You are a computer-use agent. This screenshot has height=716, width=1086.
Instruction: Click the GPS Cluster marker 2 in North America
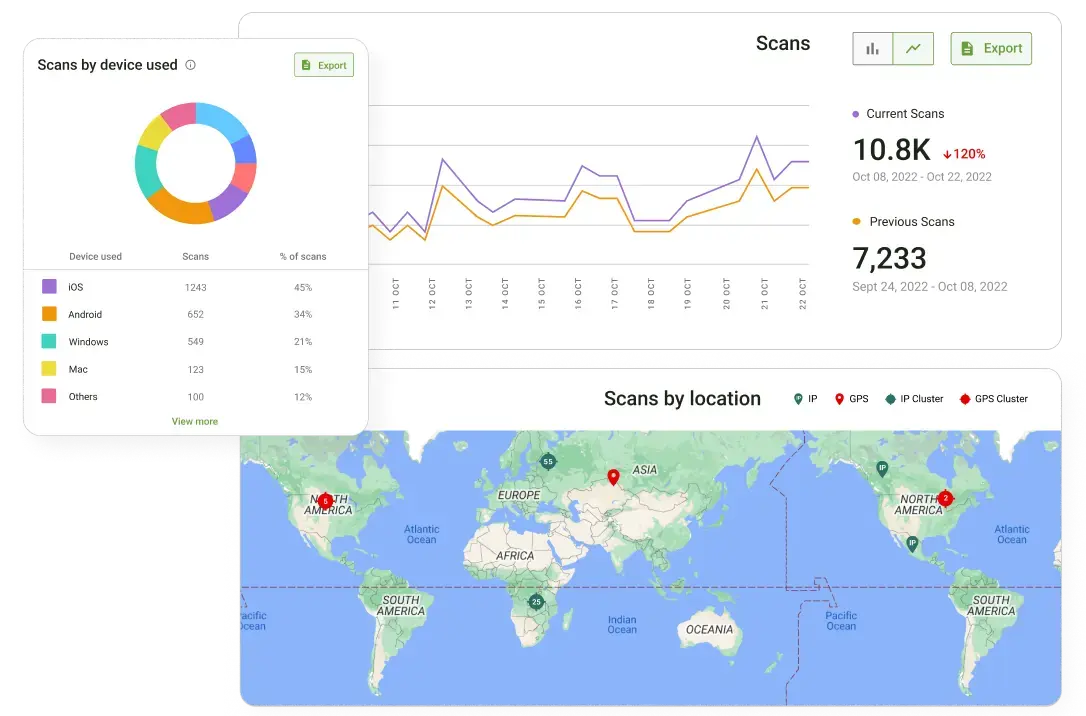[x=945, y=498]
